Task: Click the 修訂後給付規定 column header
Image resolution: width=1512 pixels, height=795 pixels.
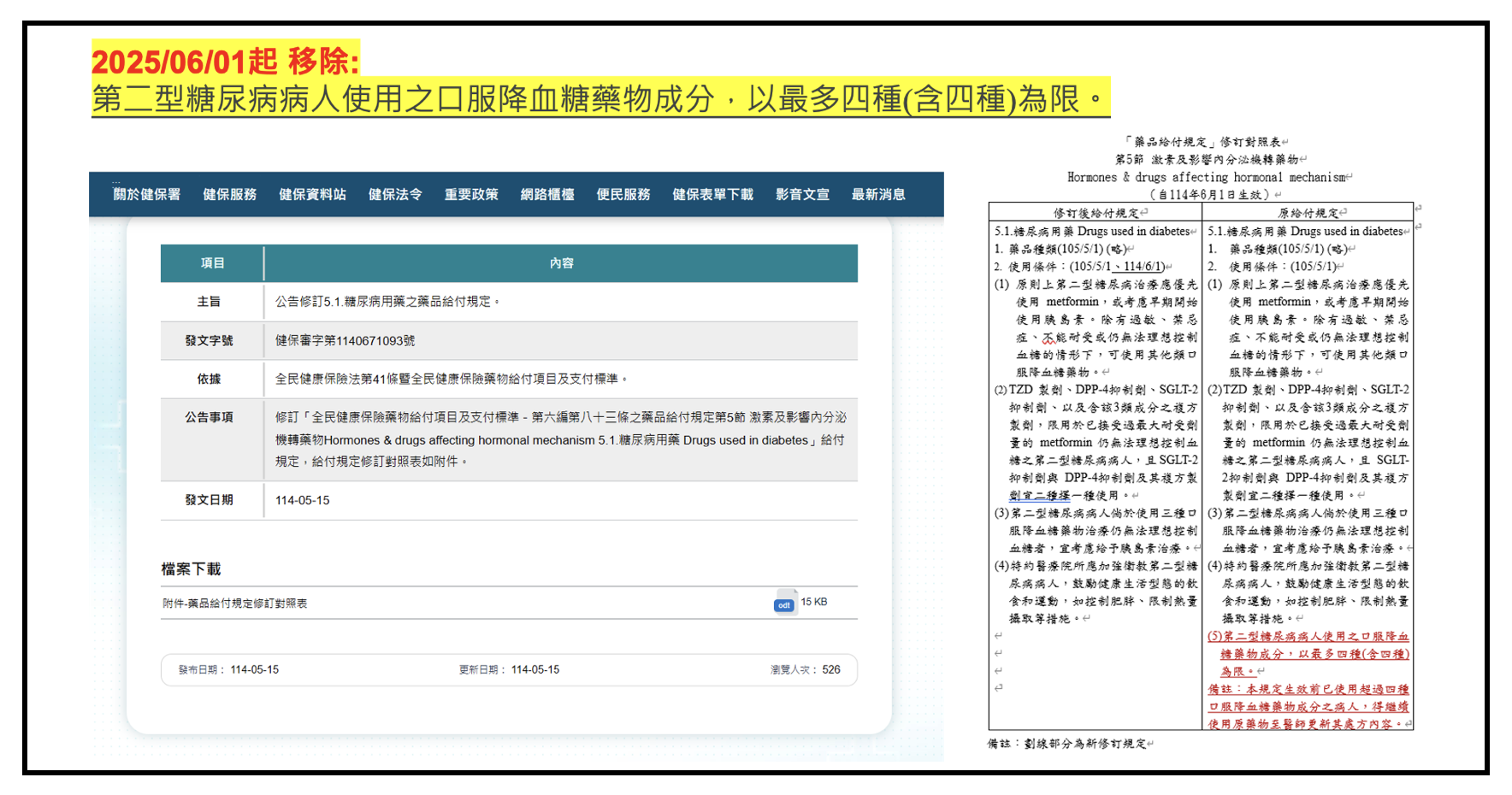Action: pos(1096,213)
